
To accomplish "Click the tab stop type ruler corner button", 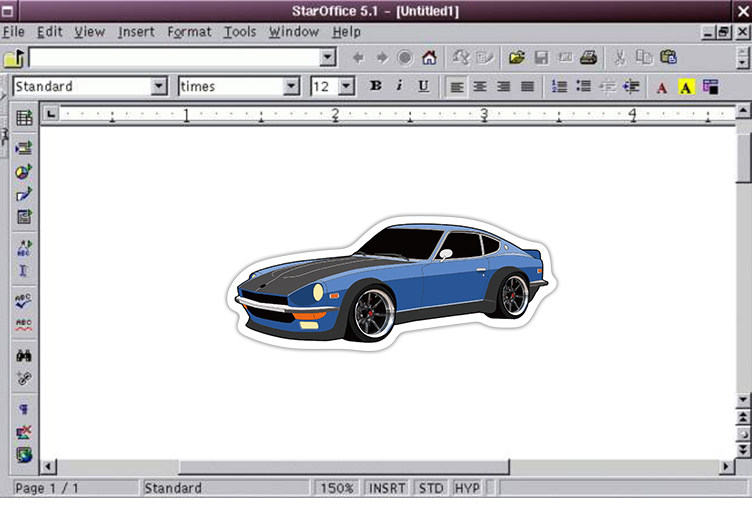I will tap(51, 114).
